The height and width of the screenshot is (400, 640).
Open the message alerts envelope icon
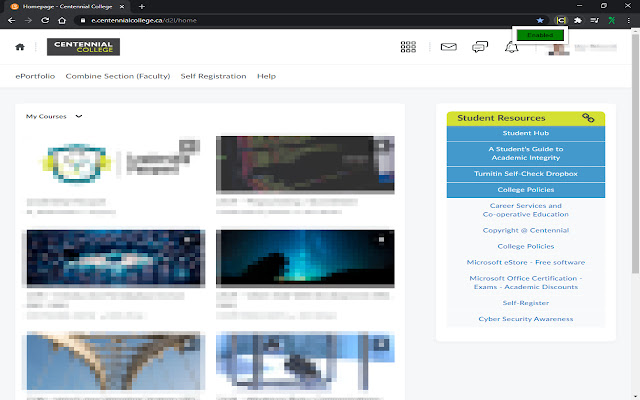point(449,47)
